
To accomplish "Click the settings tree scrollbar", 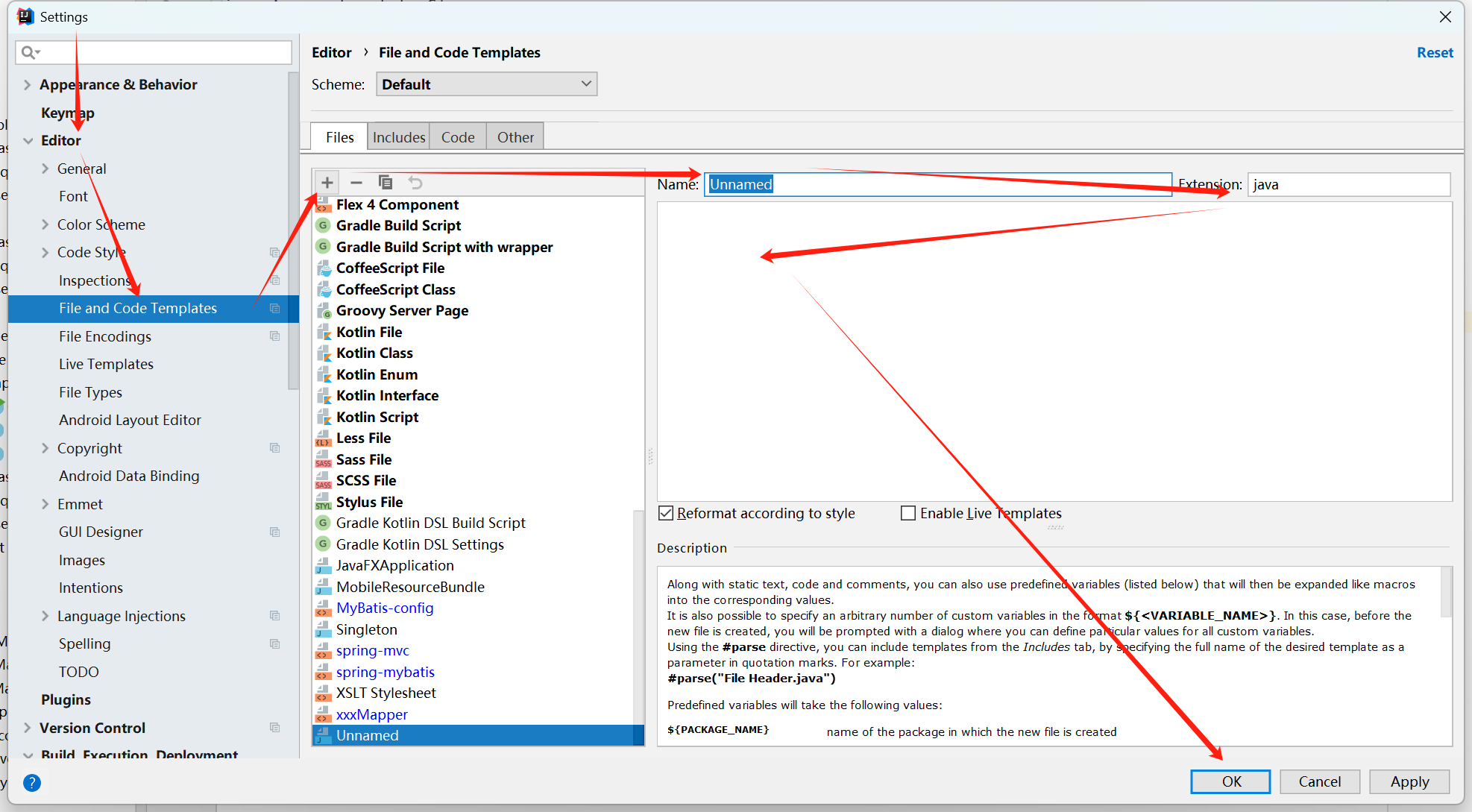I will pos(293,231).
